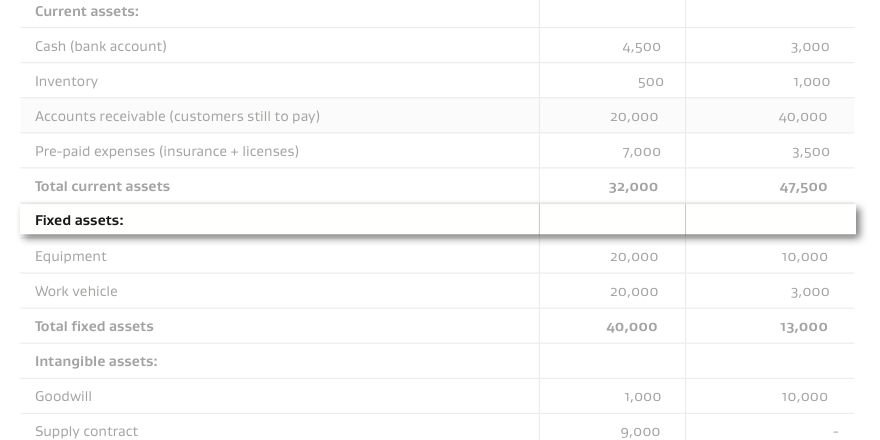The width and height of the screenshot is (880, 440).
Task: Select the Inventory row label
Action: tap(66, 81)
